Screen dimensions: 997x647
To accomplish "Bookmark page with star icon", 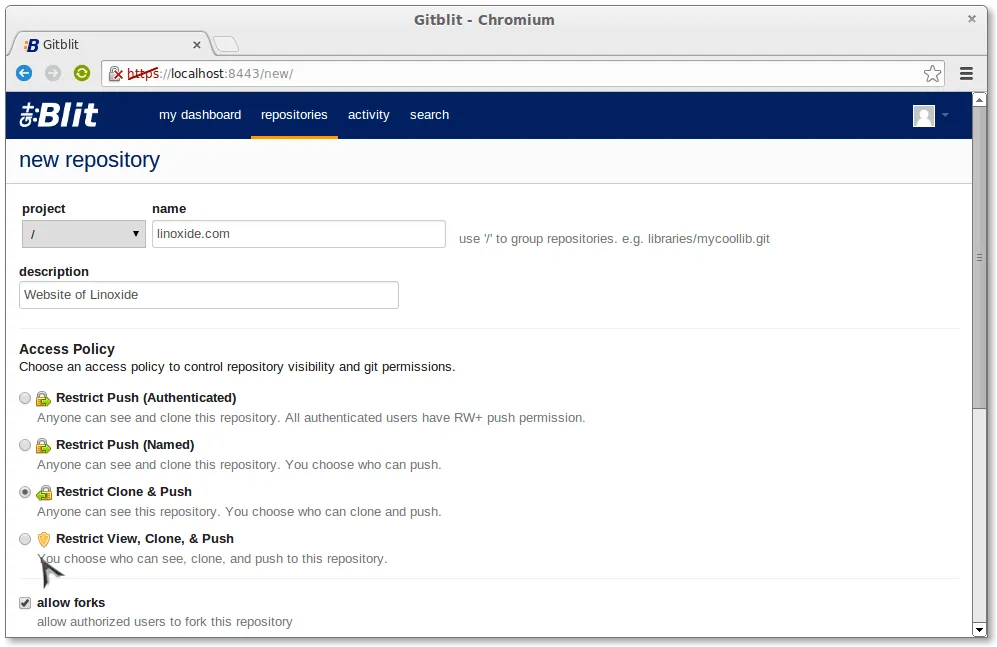I will tap(932, 74).
